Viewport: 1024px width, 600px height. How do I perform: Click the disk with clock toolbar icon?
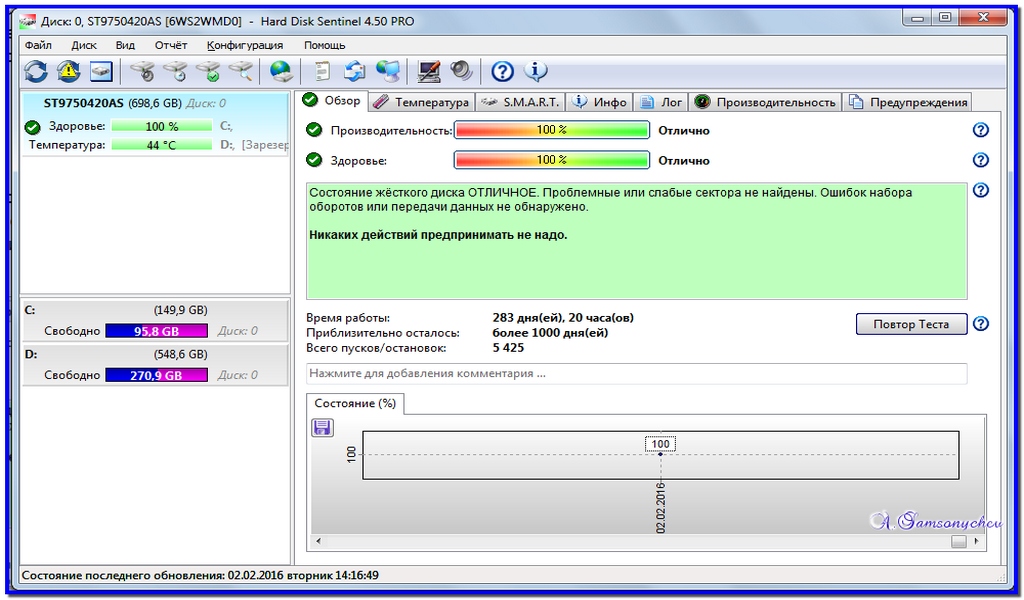coord(175,71)
